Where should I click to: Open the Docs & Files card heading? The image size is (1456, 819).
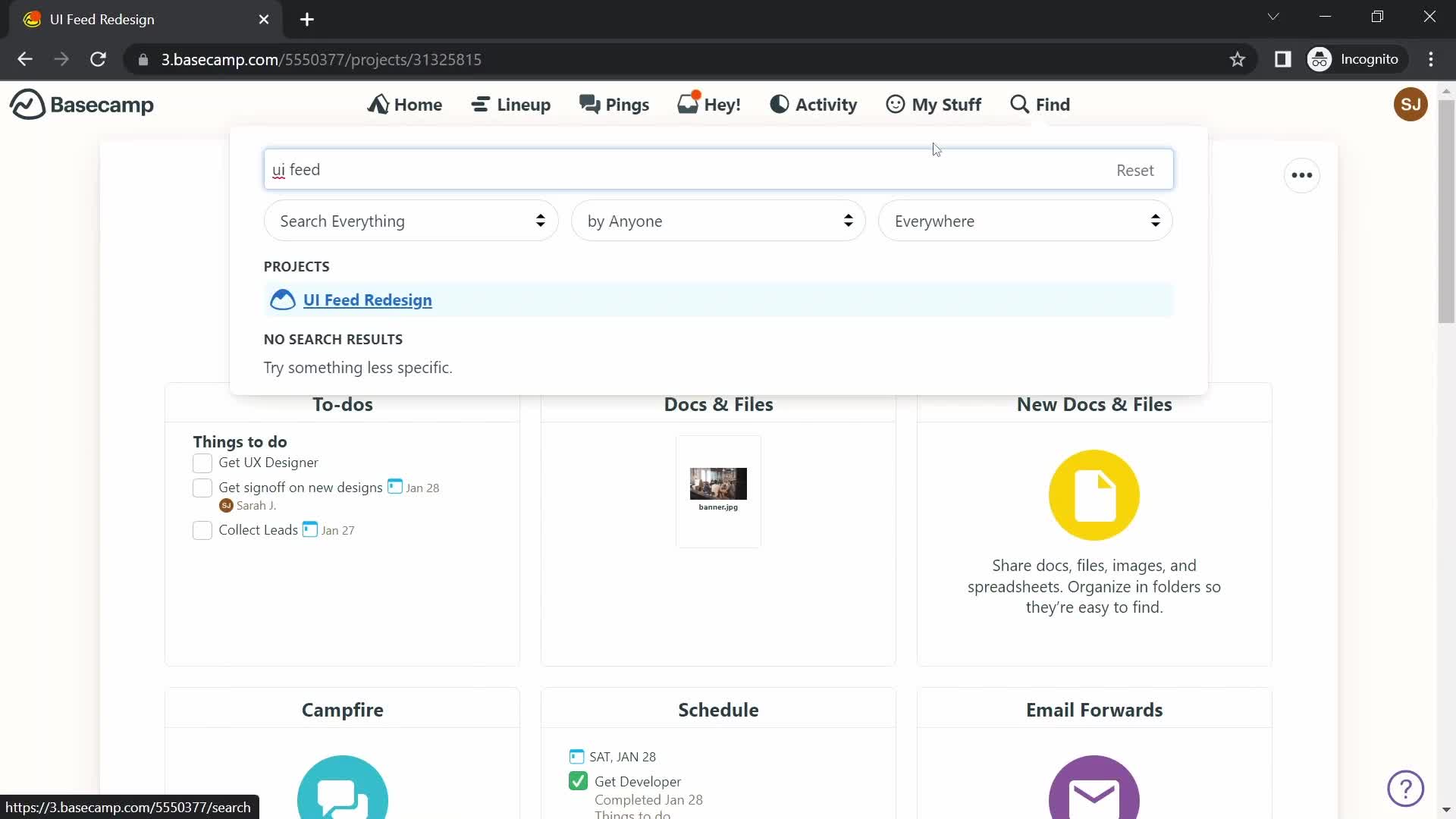[x=718, y=404]
